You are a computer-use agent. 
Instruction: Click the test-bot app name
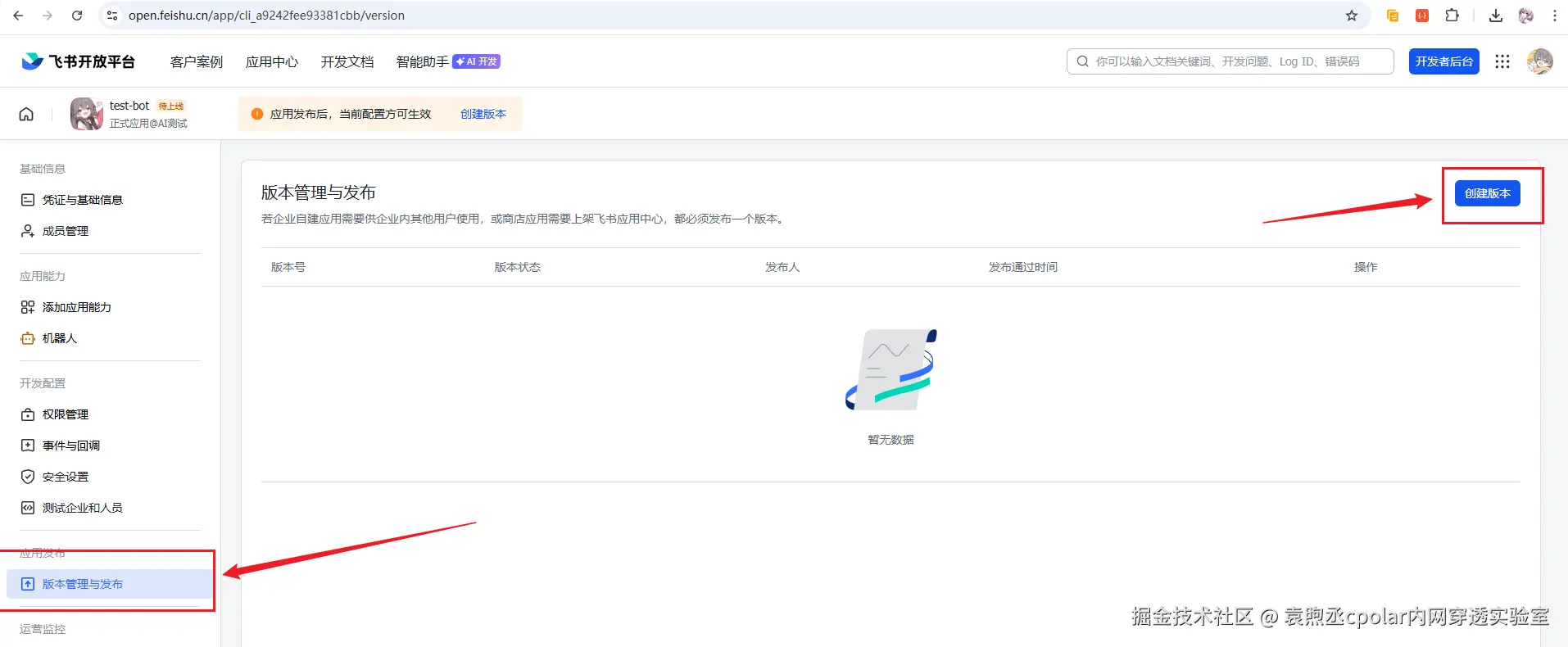tap(129, 106)
